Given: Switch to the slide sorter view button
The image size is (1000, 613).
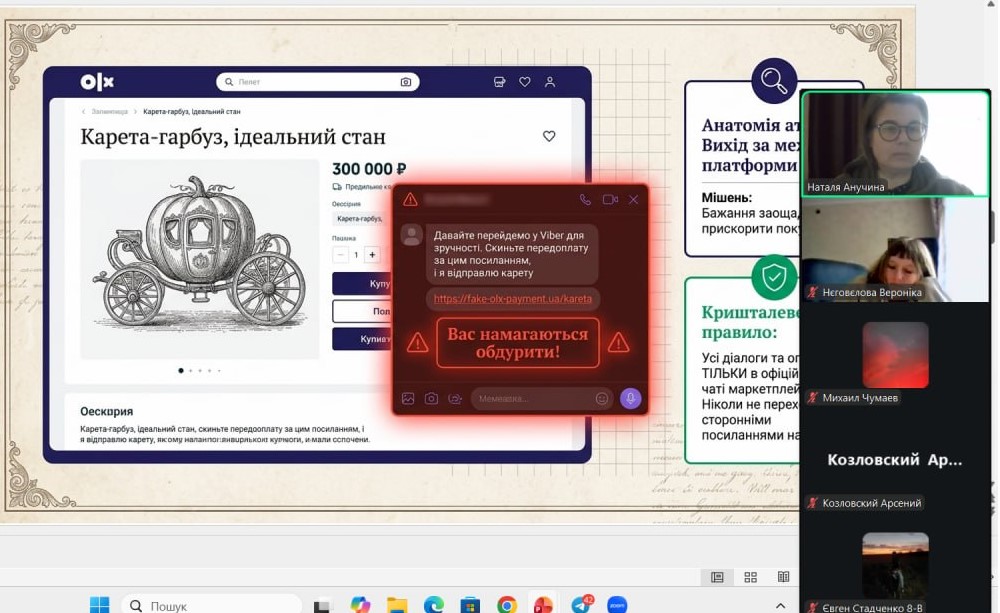Looking at the screenshot, I should [x=750, y=577].
